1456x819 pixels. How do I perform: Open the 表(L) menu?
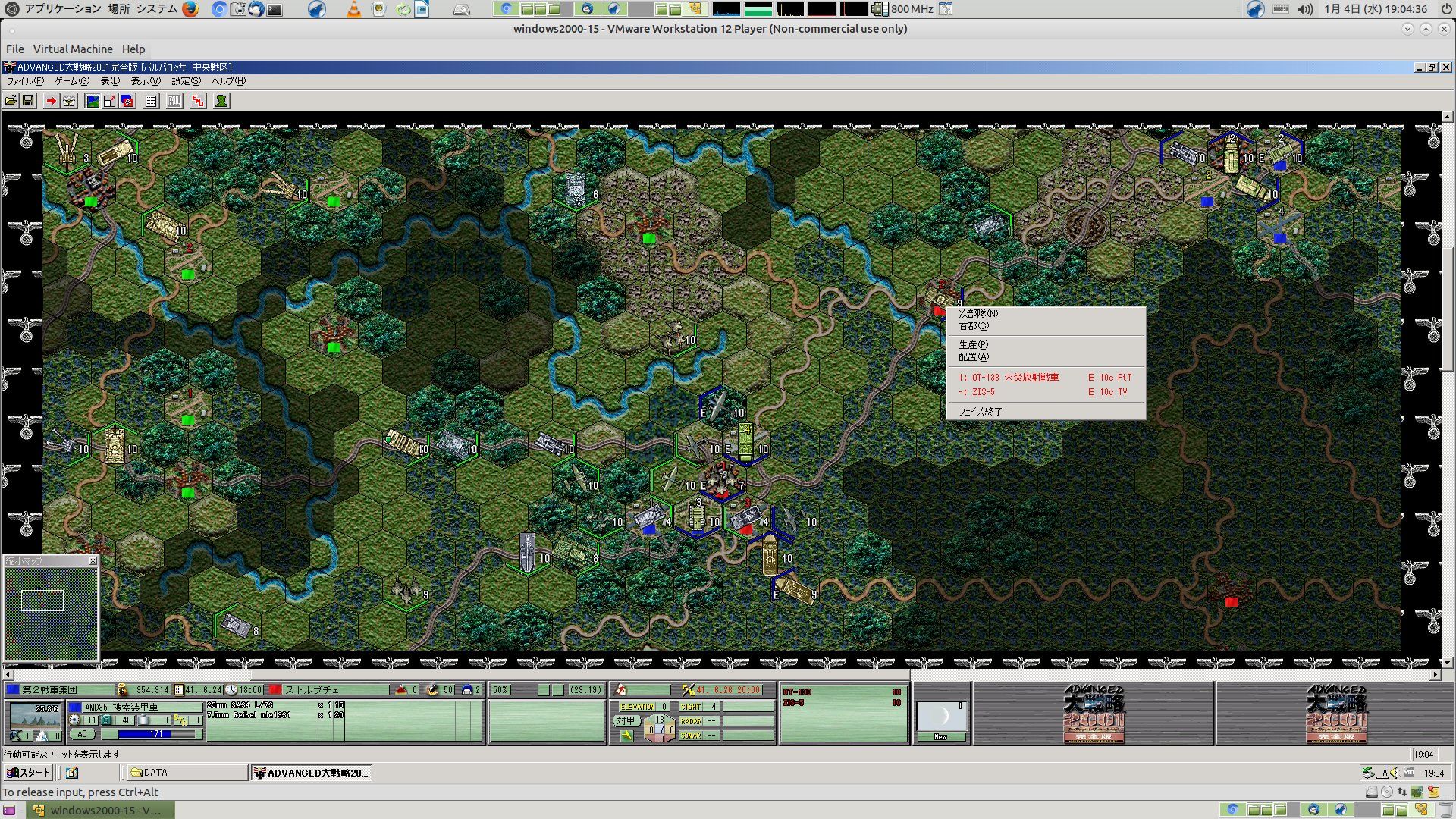[x=110, y=81]
